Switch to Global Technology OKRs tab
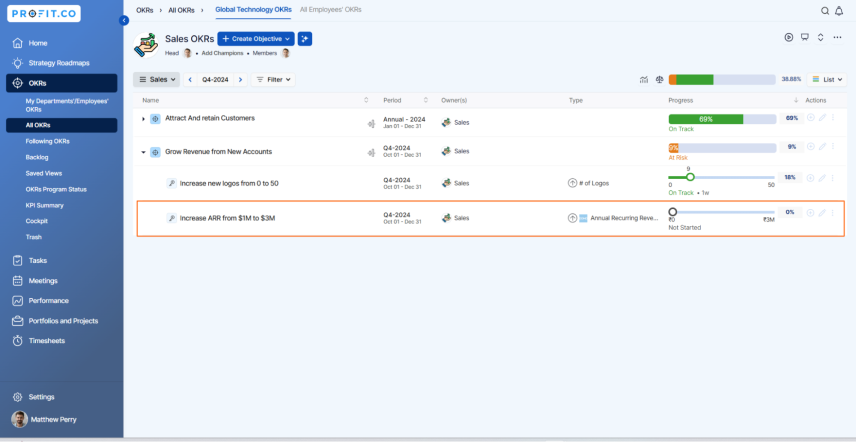Image resolution: width=856 pixels, height=442 pixels. tap(253, 10)
